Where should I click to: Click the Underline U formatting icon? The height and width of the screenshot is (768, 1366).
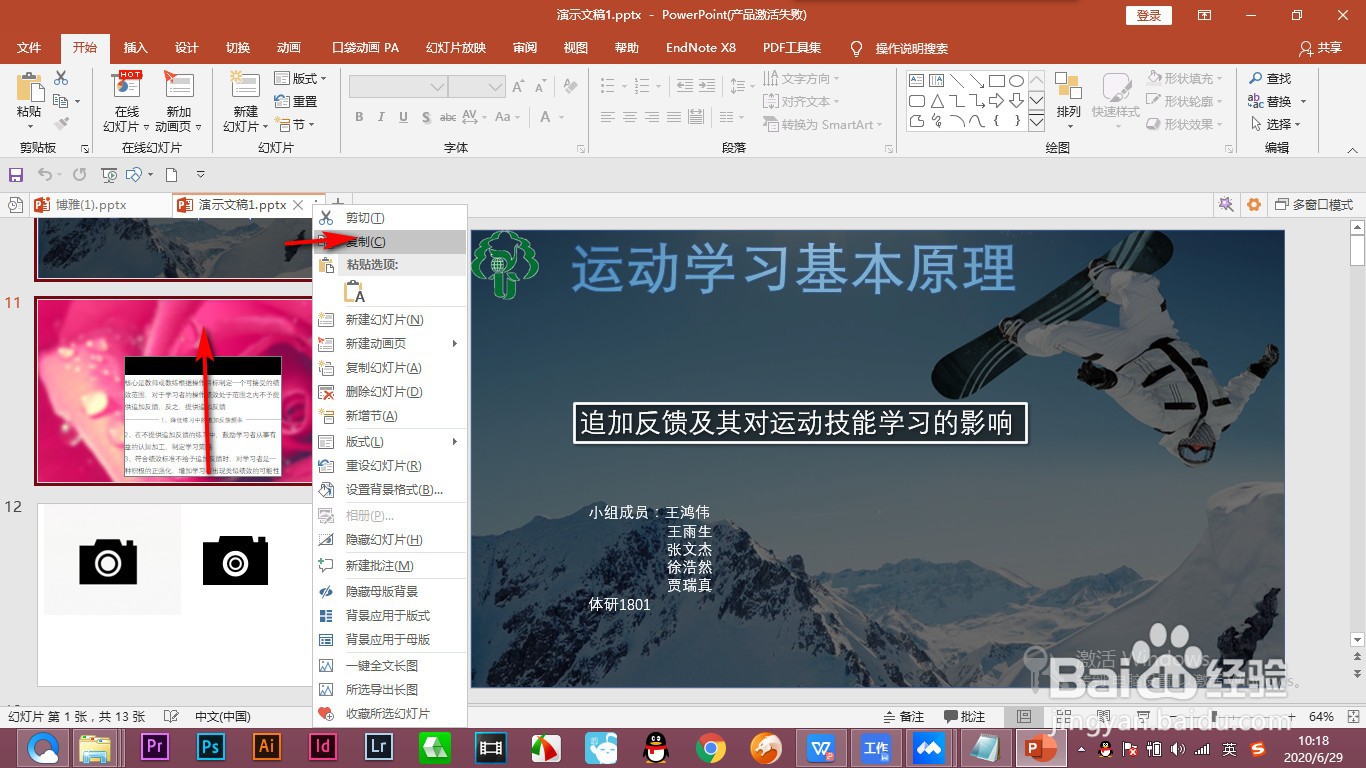point(403,117)
